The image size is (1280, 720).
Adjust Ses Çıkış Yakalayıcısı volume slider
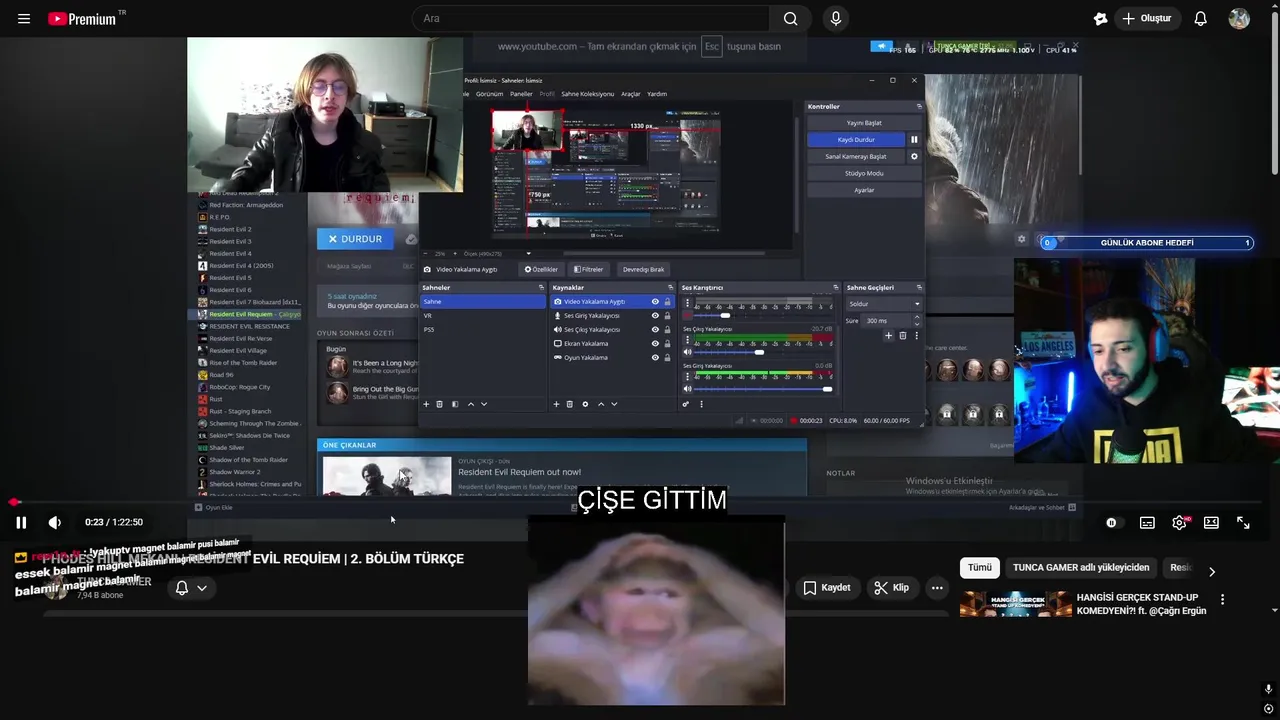[764, 352]
